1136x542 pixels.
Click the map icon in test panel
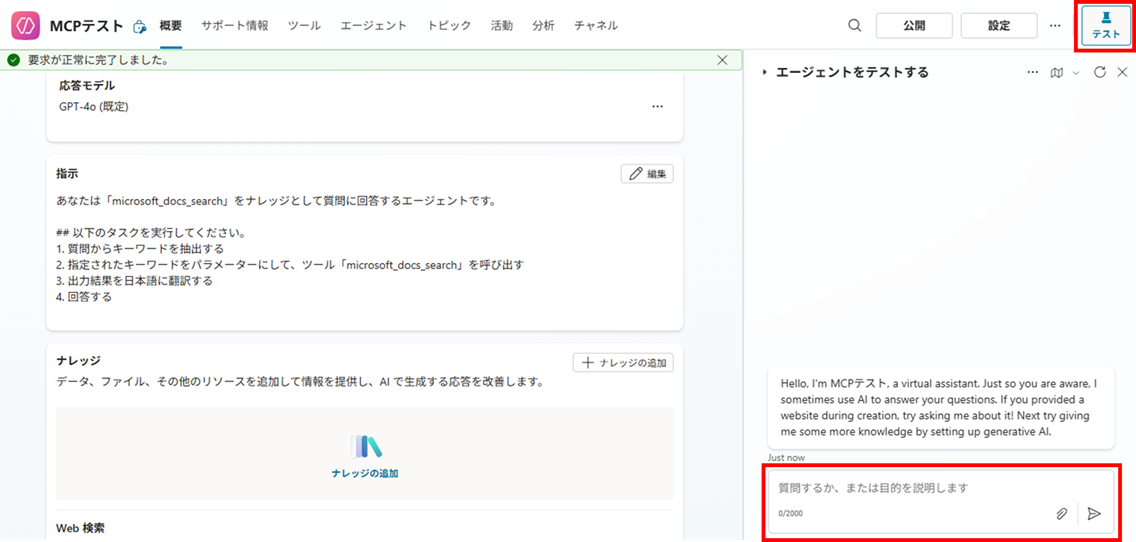click(1056, 72)
